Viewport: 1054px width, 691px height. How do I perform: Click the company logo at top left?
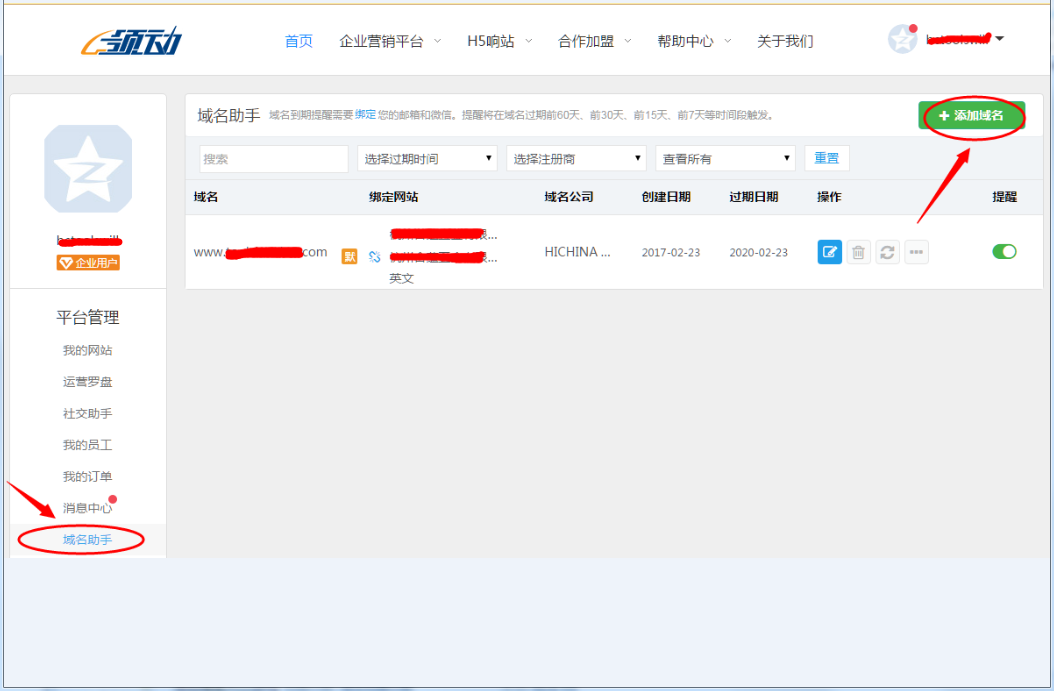click(132, 42)
